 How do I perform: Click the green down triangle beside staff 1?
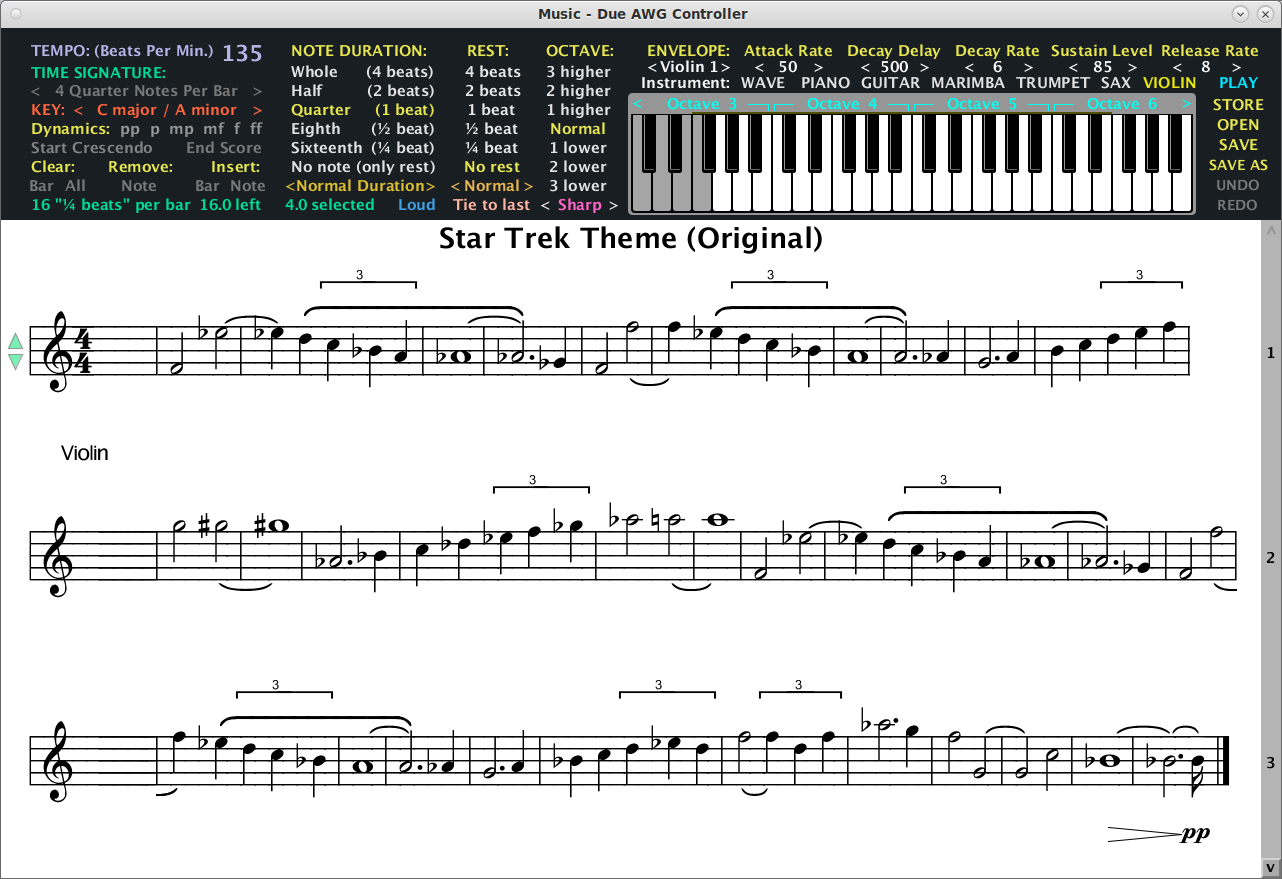point(15,361)
